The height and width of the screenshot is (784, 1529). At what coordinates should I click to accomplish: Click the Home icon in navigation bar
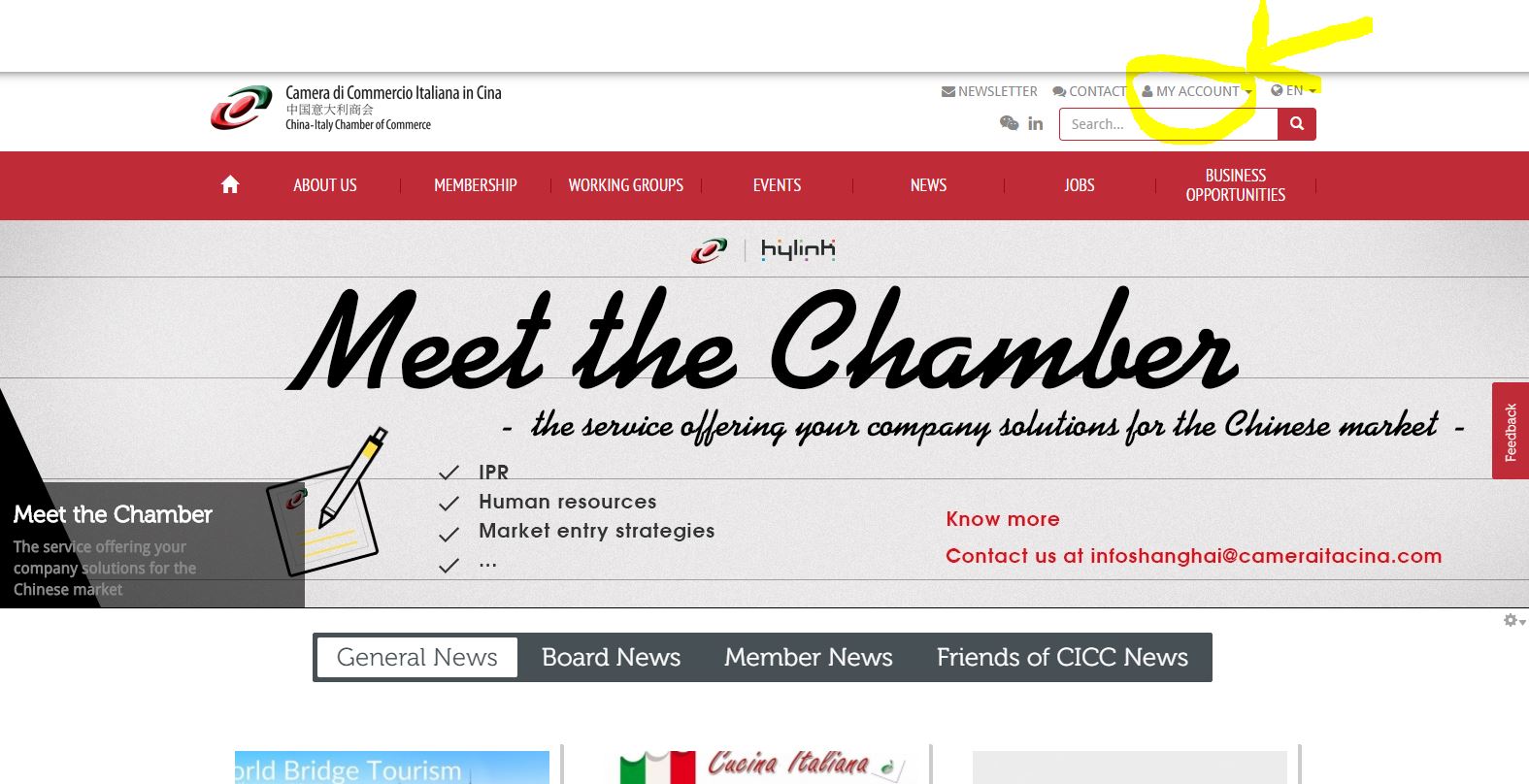[x=230, y=184]
